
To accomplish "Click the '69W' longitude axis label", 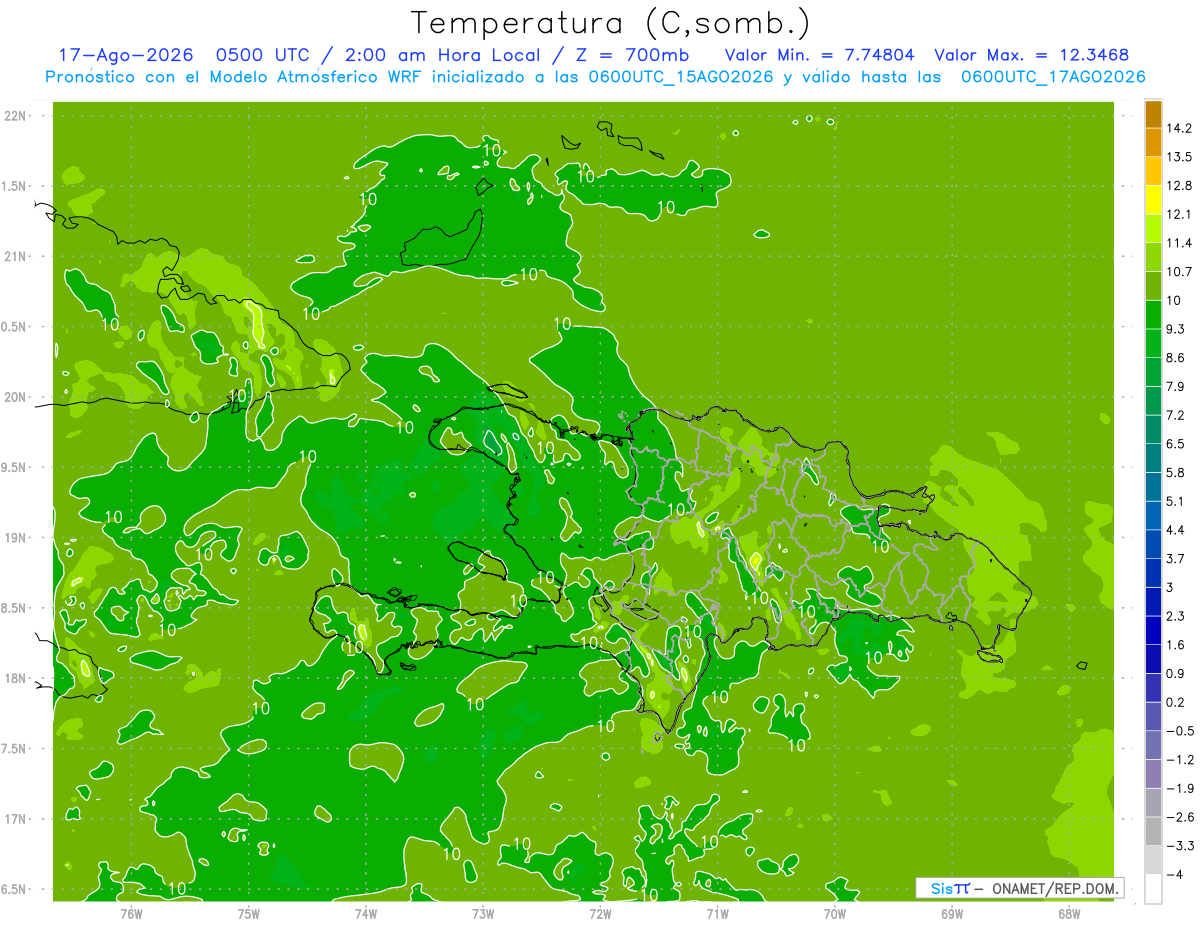I will pos(952,913).
